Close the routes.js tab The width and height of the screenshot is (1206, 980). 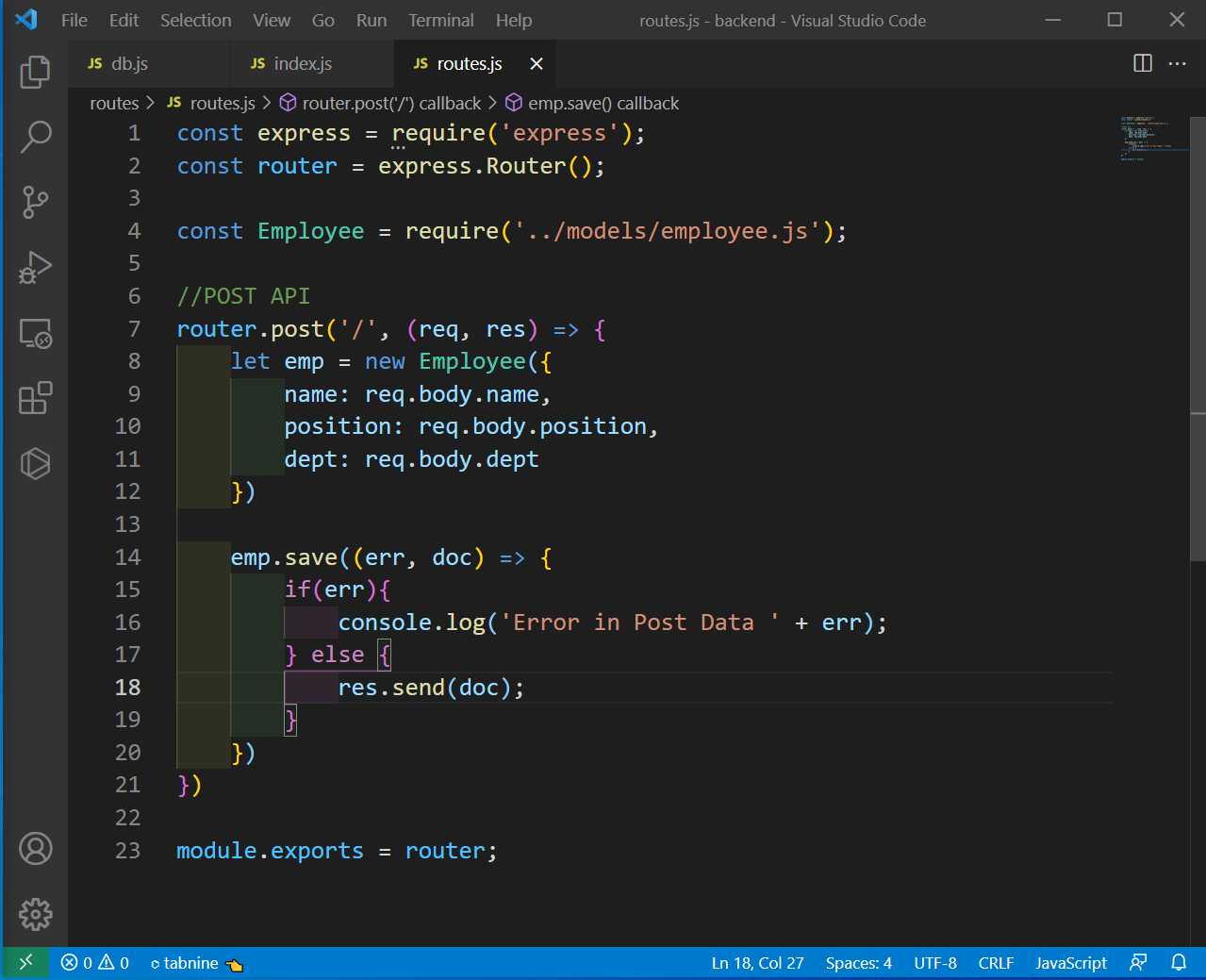point(537,63)
